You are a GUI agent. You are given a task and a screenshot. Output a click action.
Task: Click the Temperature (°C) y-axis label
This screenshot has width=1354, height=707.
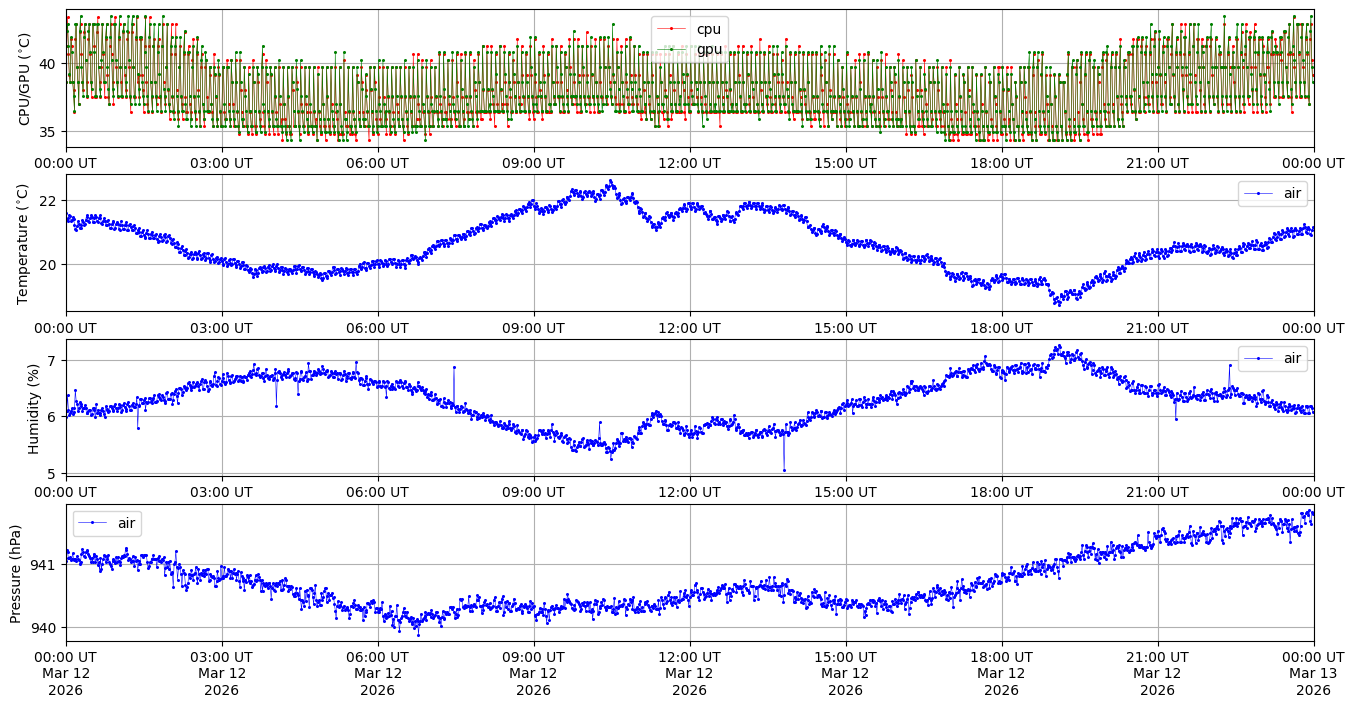[25, 243]
